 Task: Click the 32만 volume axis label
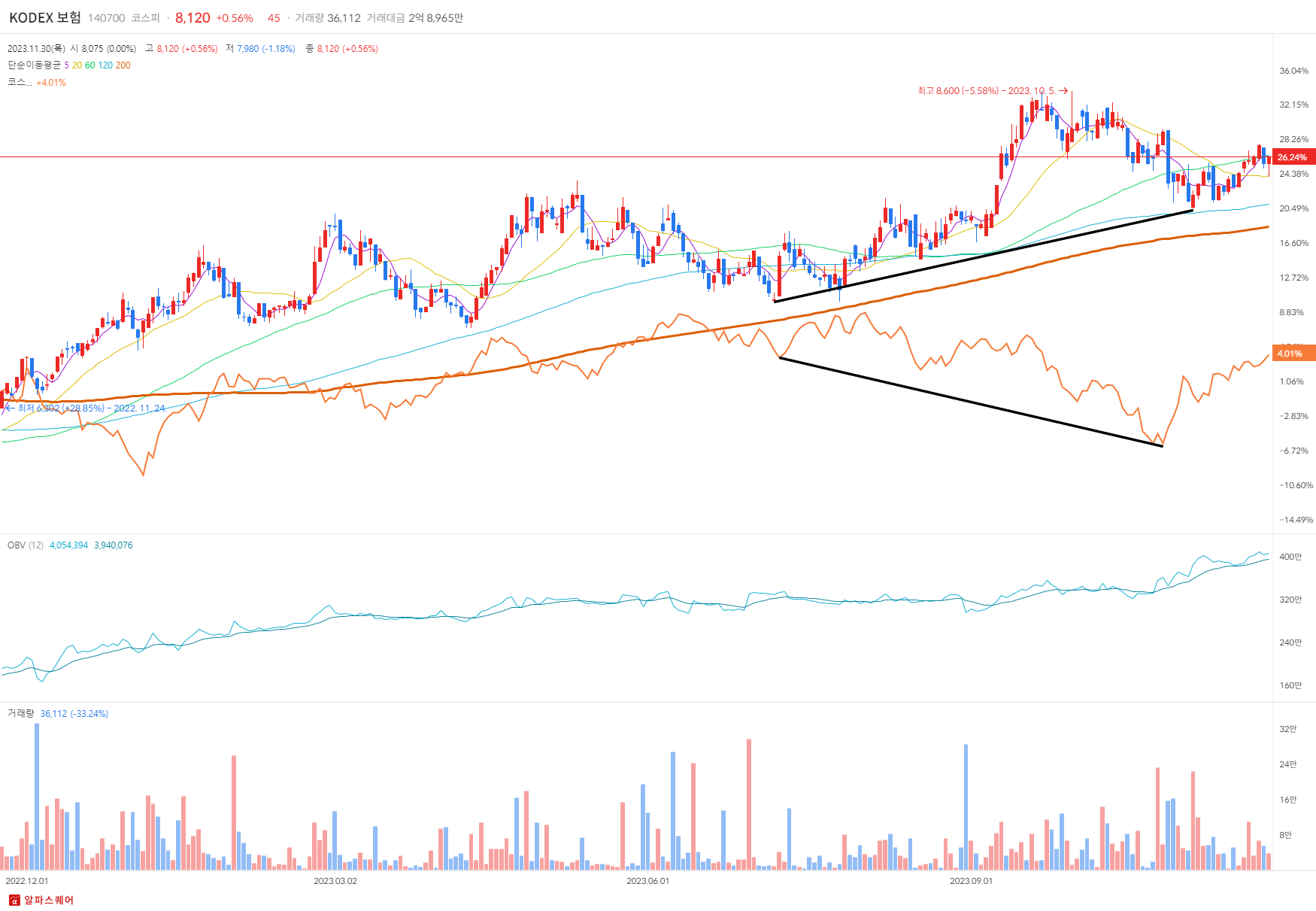coord(1288,729)
